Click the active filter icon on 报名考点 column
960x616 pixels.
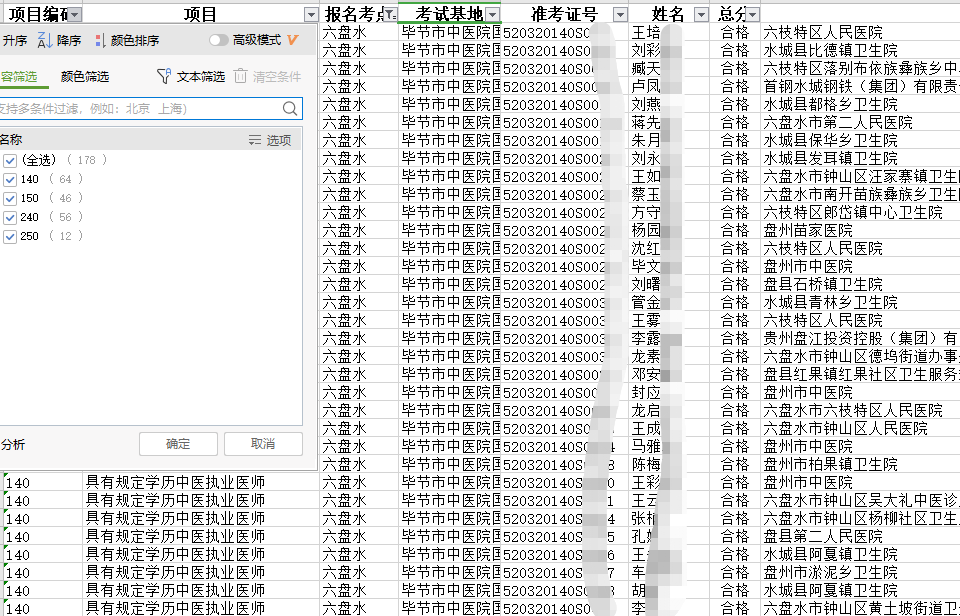pyautogui.click(x=388, y=14)
